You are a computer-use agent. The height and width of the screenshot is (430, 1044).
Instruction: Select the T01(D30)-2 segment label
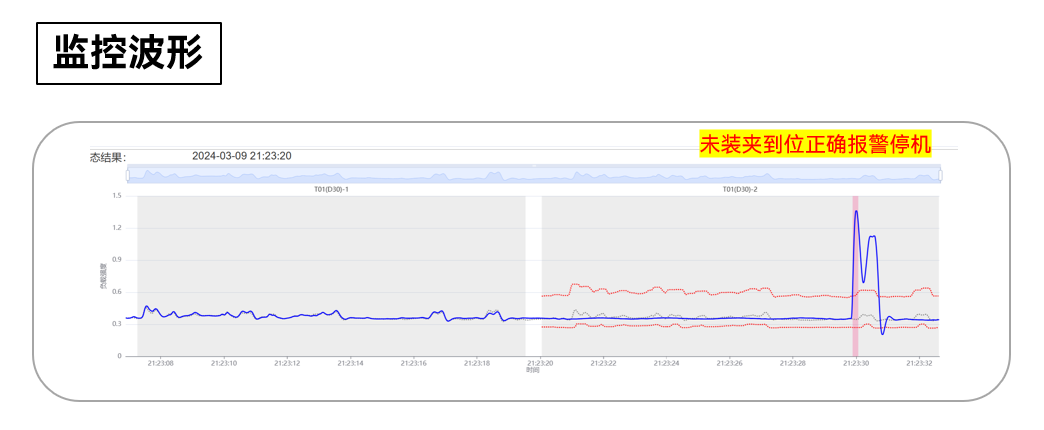click(x=740, y=190)
